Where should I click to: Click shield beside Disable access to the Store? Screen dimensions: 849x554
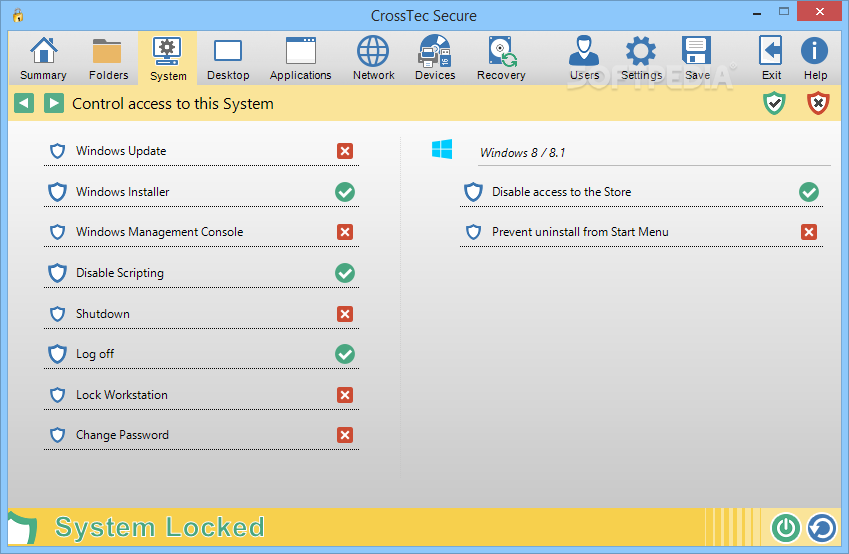click(x=473, y=192)
